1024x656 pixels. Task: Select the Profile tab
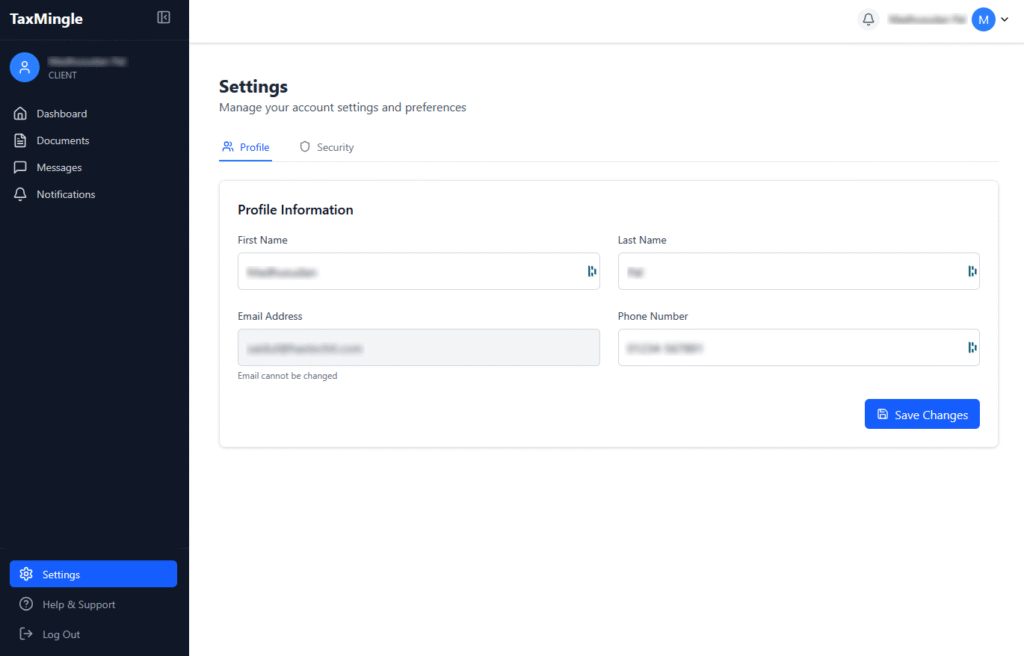[246, 147]
